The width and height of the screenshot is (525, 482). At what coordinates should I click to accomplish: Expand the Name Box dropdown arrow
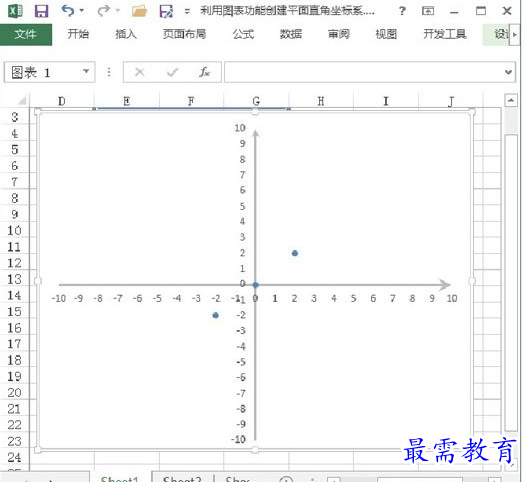coord(86,72)
